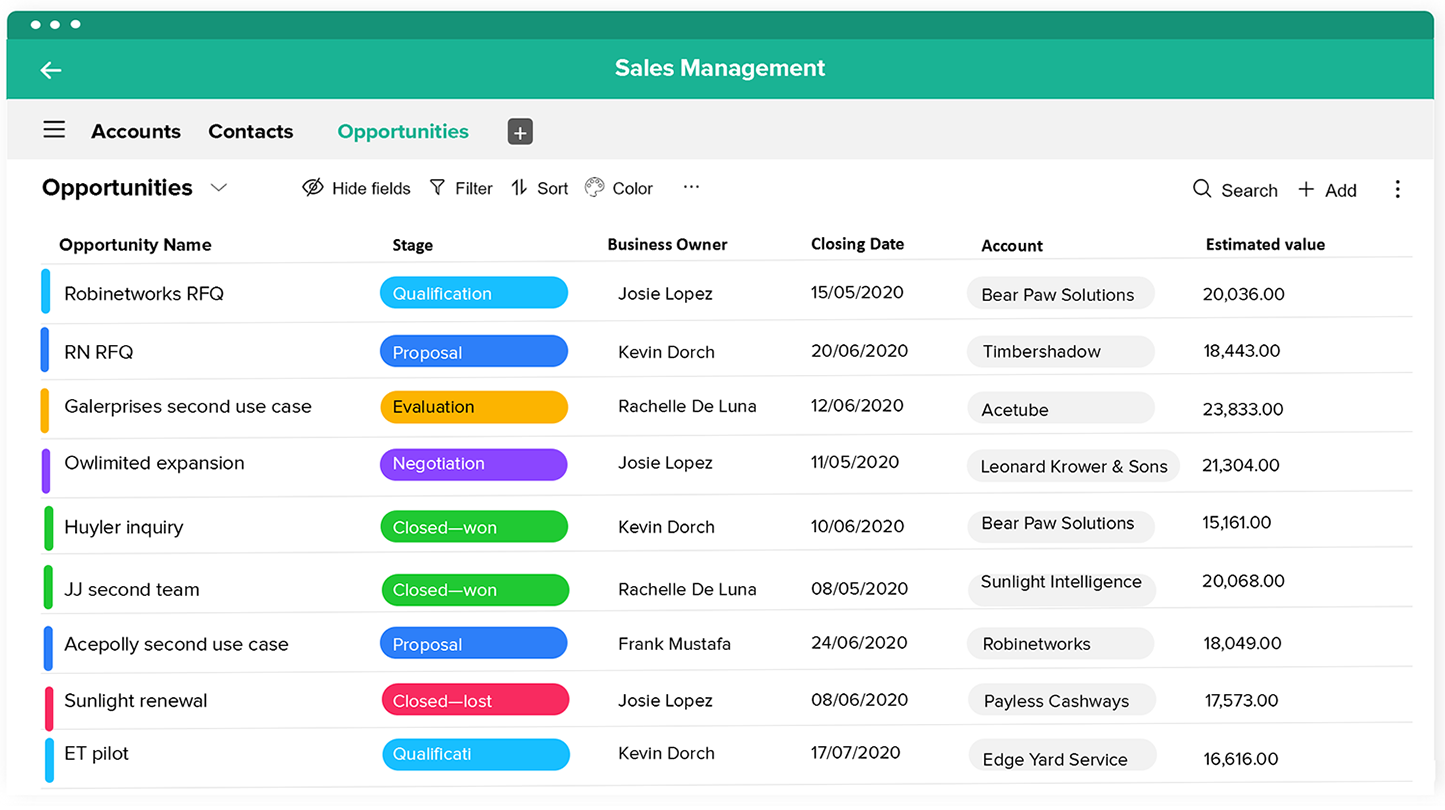This screenshot has width=1445, height=810.
Task: Click the Timbershadow account chip
Action: pos(1060,351)
